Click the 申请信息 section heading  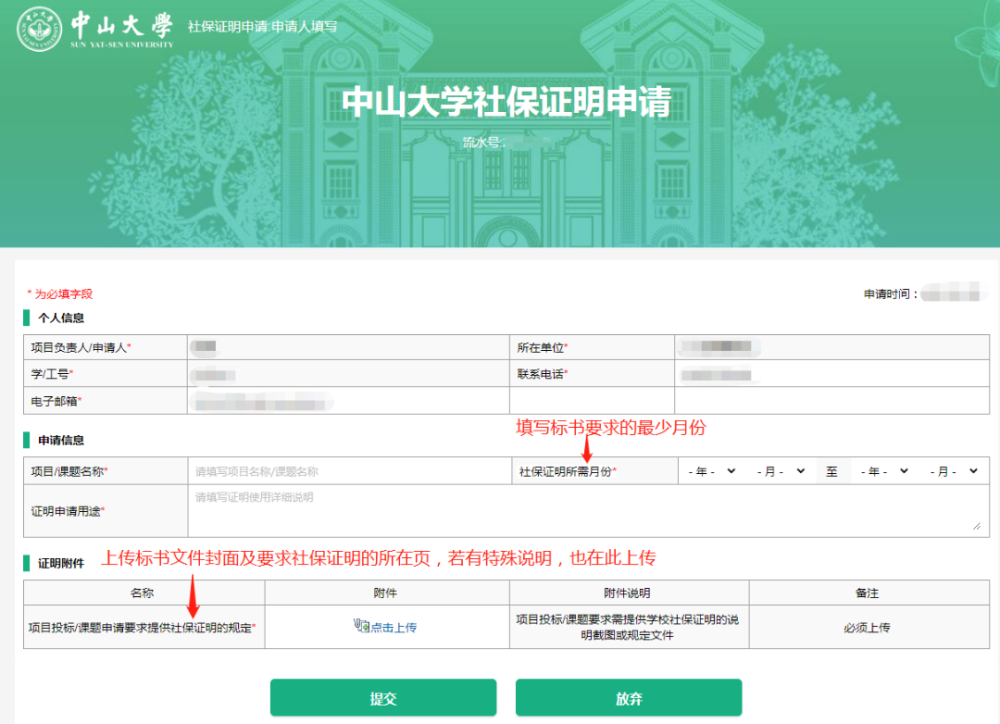point(61,440)
